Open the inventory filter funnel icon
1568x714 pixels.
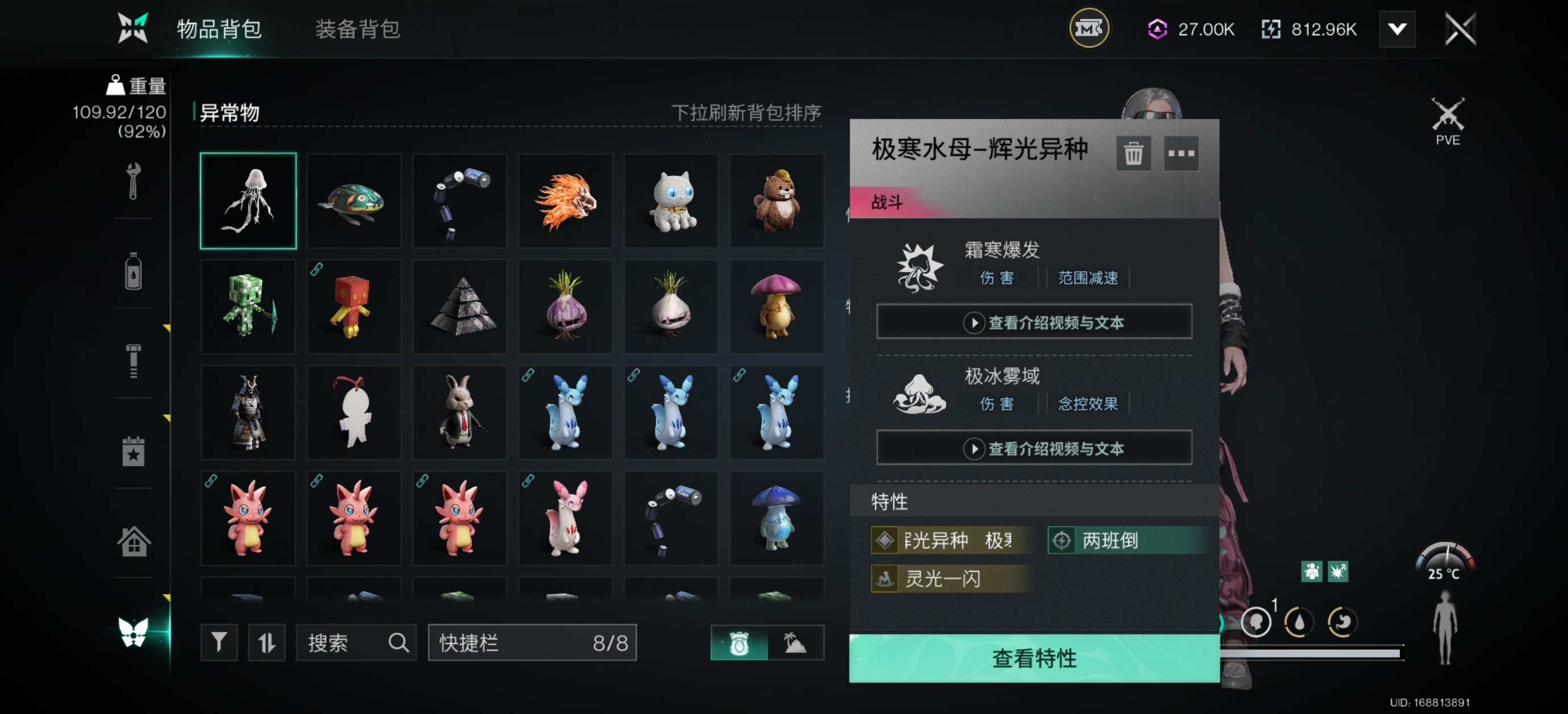tap(219, 642)
